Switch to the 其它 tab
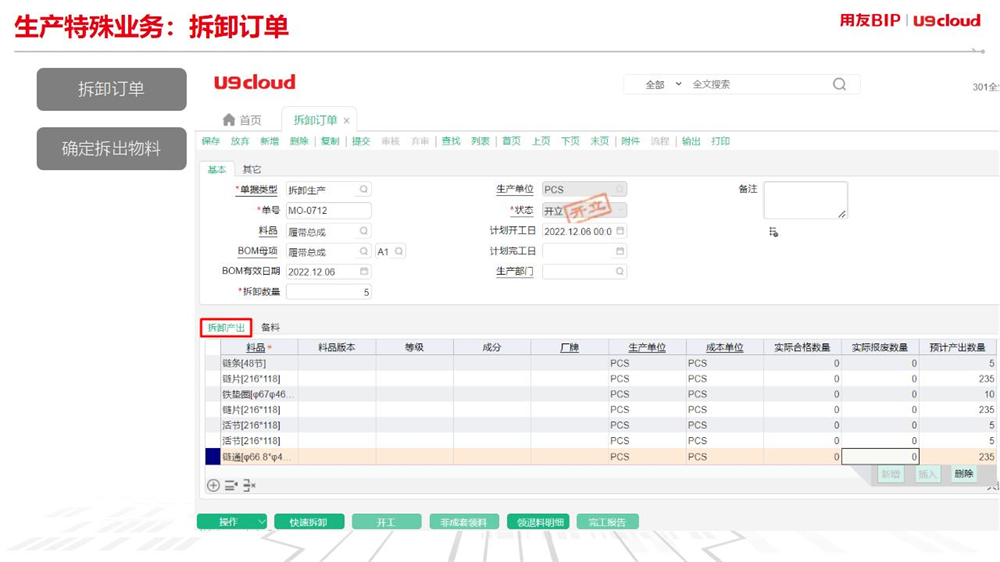This screenshot has height=562, width=1000. pos(252,169)
